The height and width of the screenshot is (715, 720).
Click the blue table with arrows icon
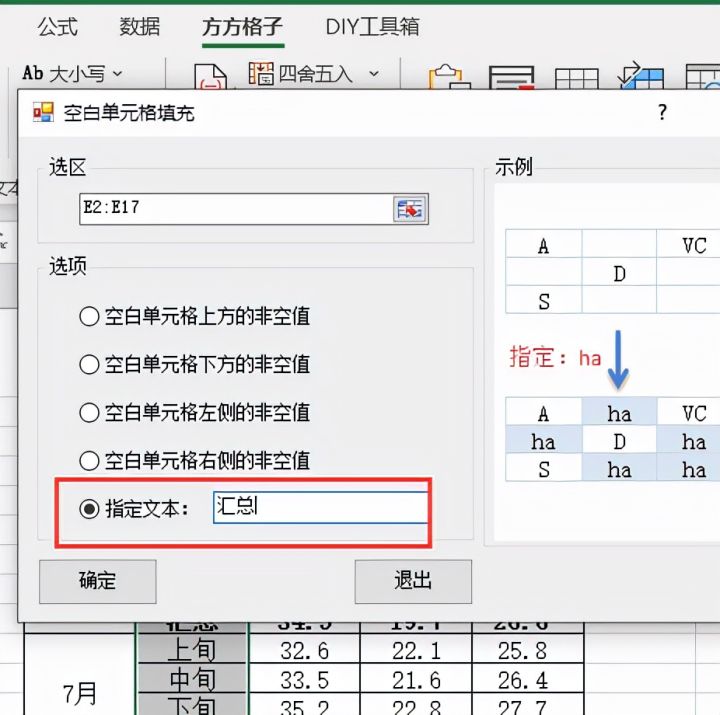641,76
